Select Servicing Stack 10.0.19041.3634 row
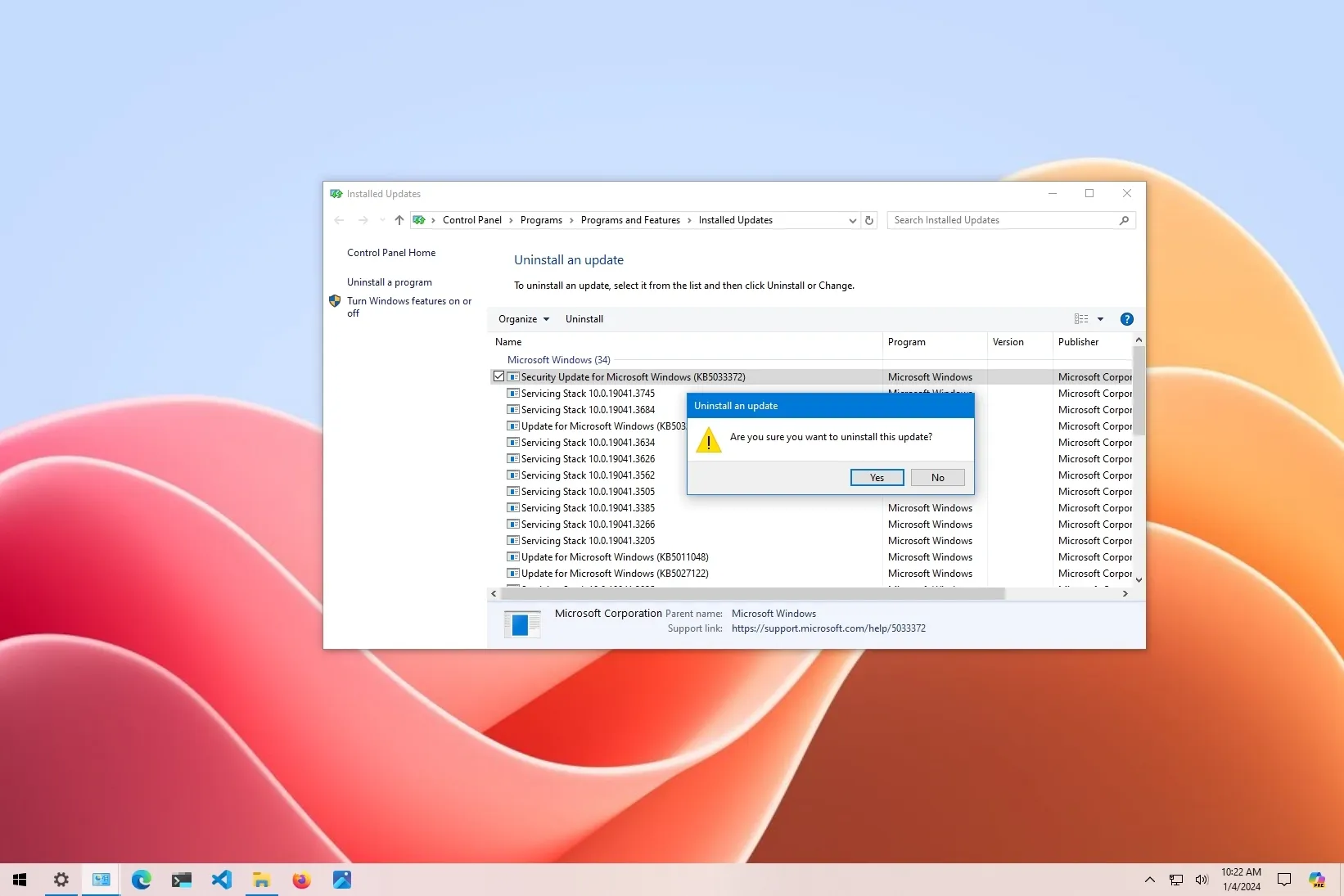The height and width of the screenshot is (896, 1344). click(588, 443)
